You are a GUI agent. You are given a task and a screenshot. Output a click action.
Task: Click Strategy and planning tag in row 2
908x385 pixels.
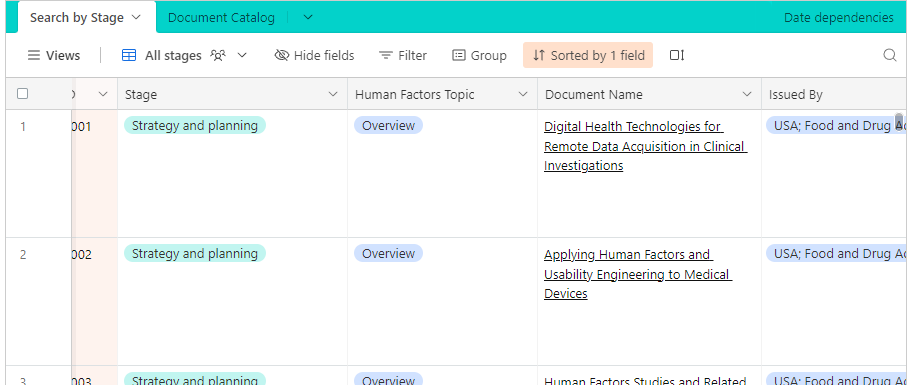point(195,254)
